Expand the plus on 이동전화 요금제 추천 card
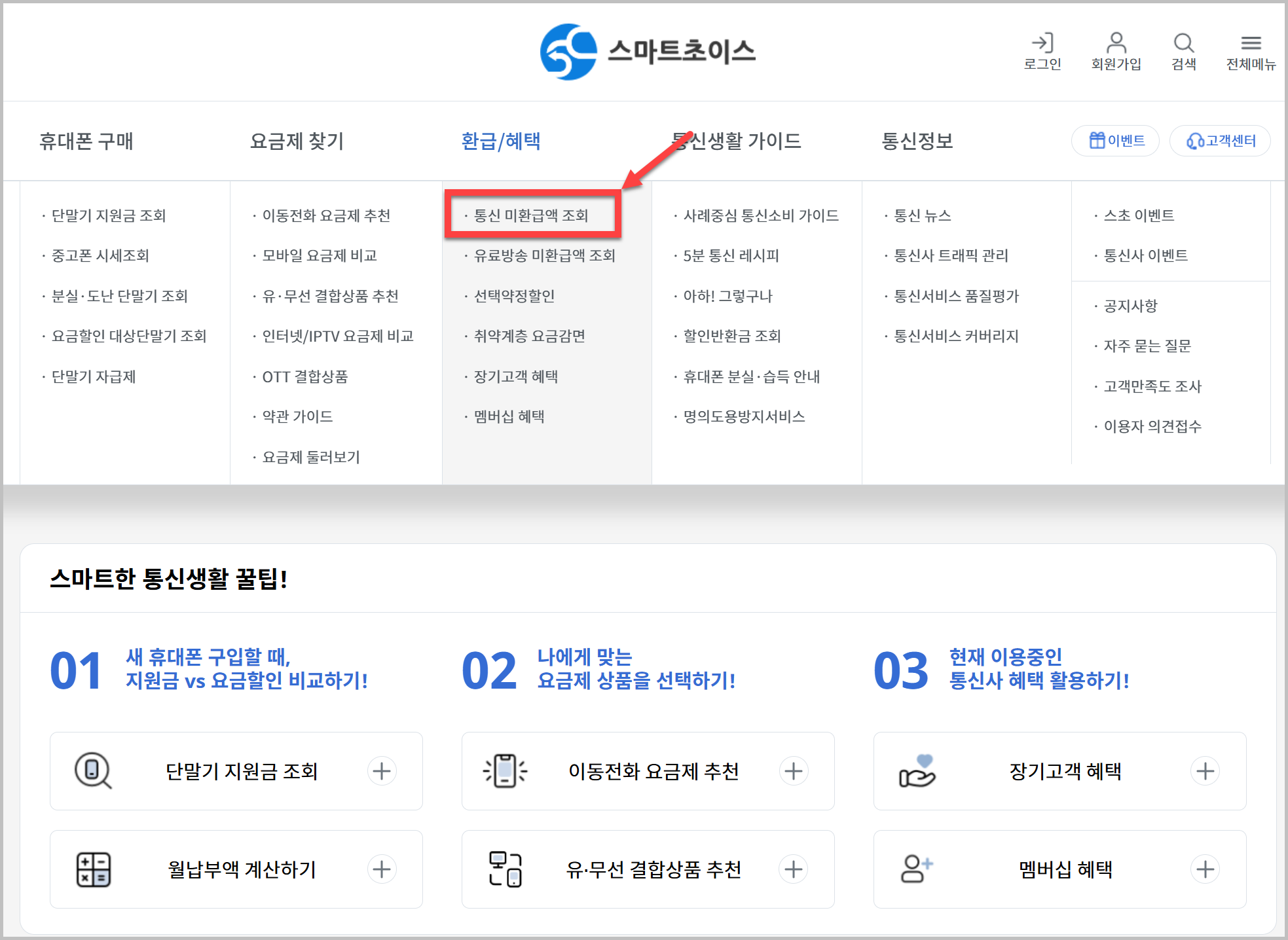Screen dimensions: 1288x940 point(794,771)
